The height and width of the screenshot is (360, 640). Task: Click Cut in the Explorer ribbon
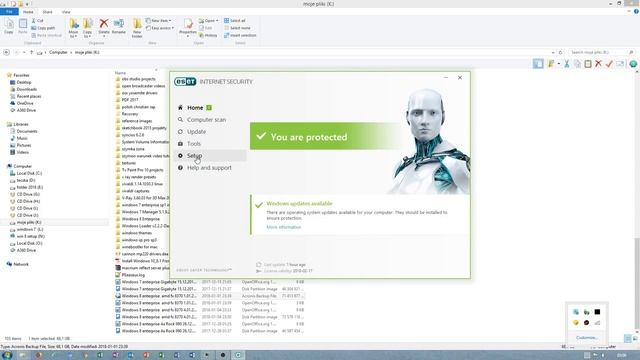(x=38, y=20)
